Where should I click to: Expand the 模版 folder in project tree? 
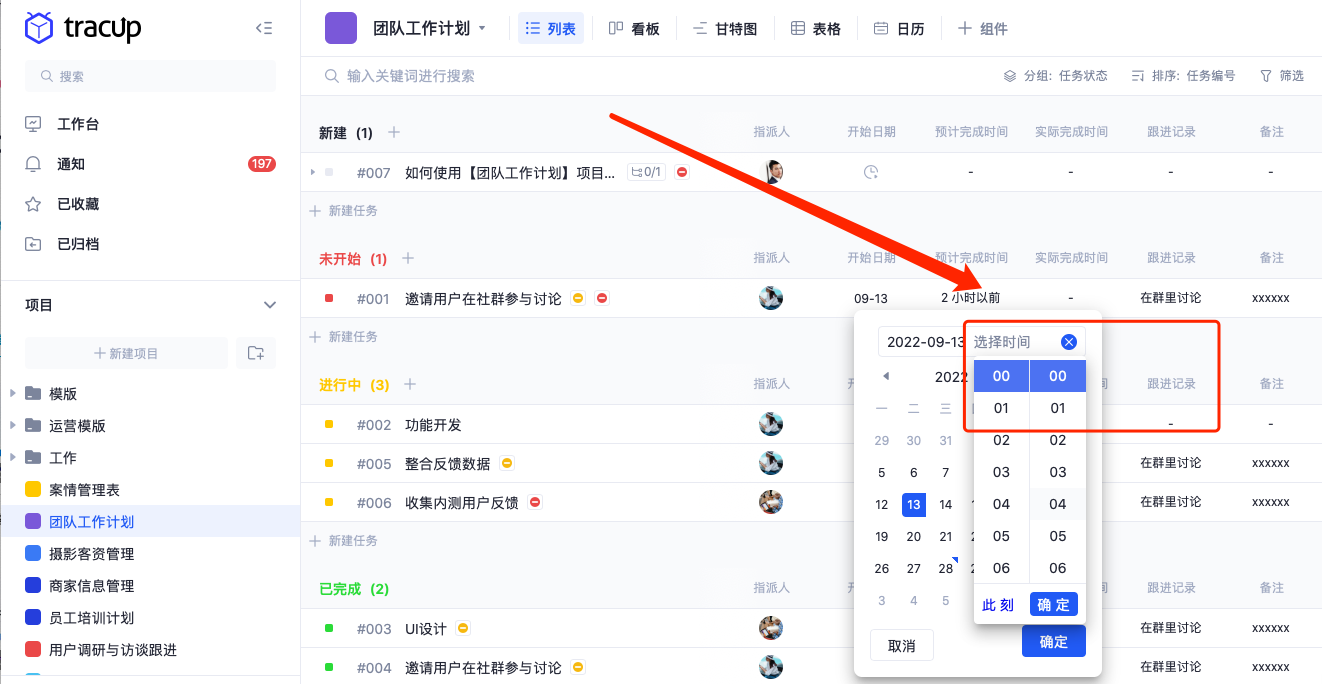[13, 393]
